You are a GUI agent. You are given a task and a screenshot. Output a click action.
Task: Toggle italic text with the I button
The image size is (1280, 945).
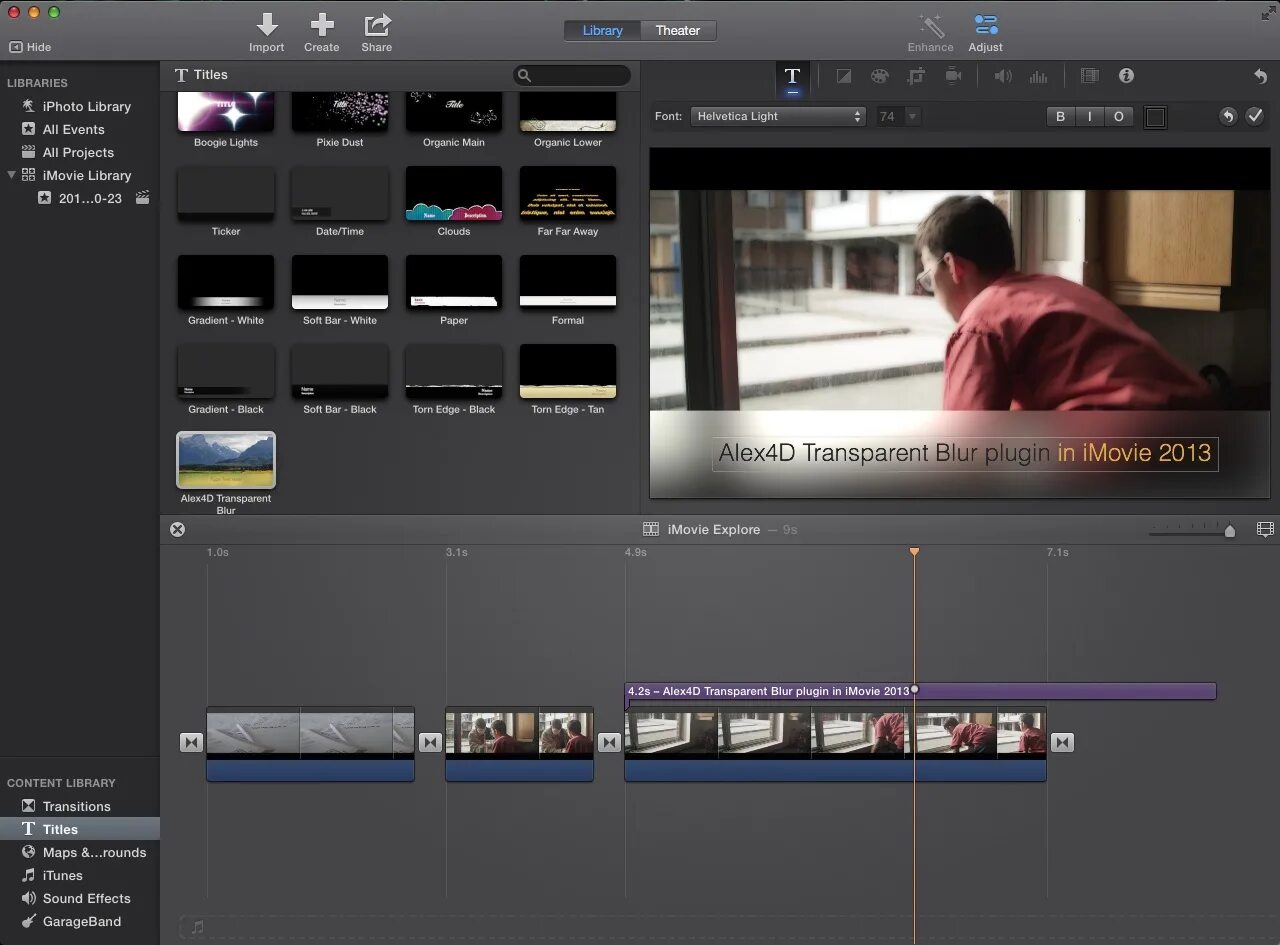click(x=1089, y=117)
